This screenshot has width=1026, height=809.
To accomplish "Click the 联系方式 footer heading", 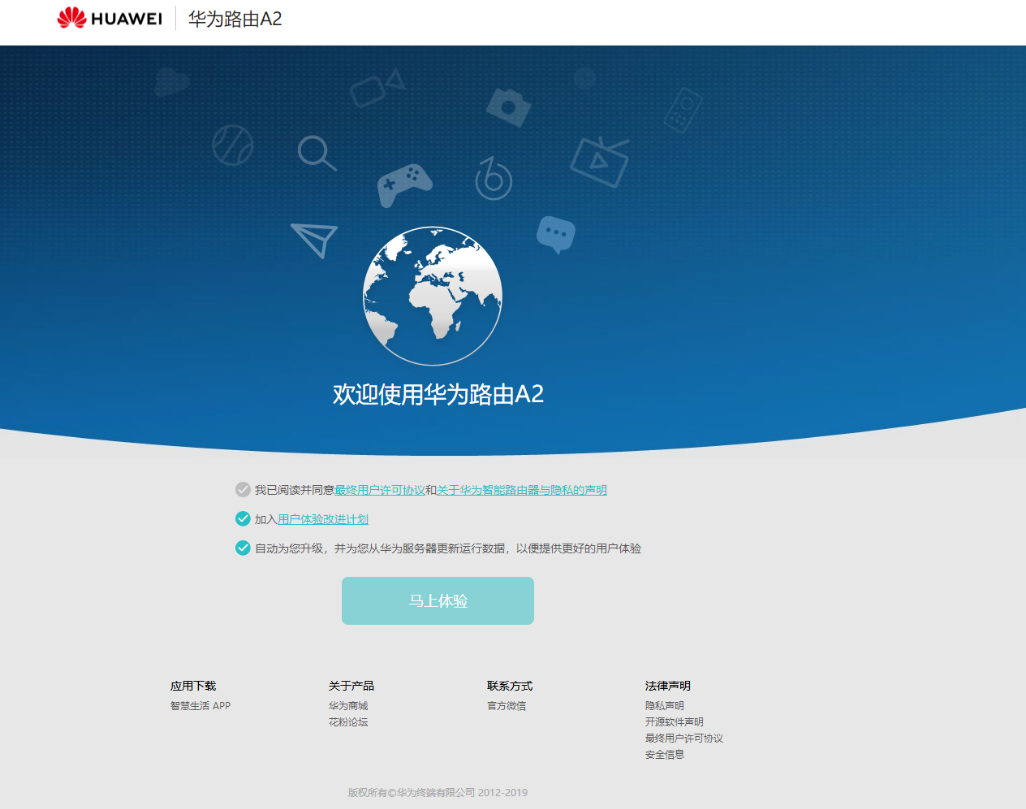I will [510, 686].
